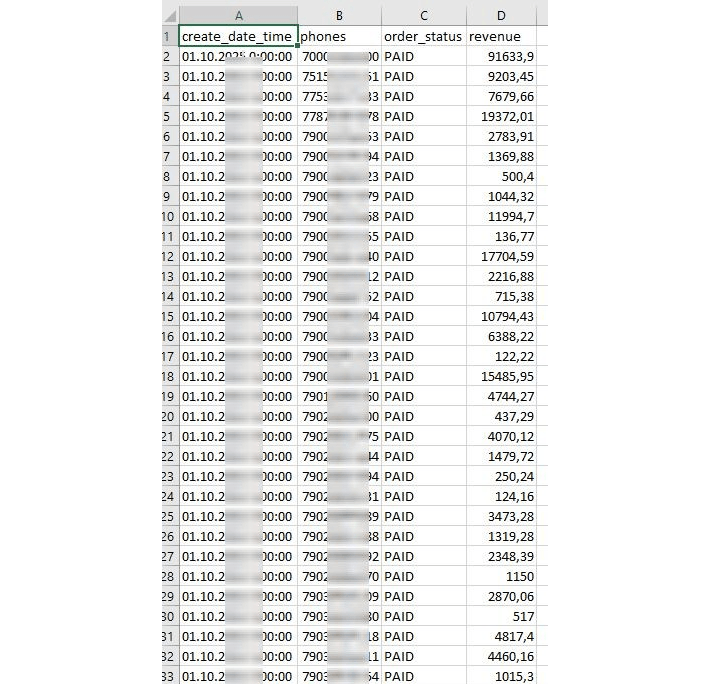Select column A header
Image resolution: width=709 pixels, height=684 pixels.
(238, 16)
